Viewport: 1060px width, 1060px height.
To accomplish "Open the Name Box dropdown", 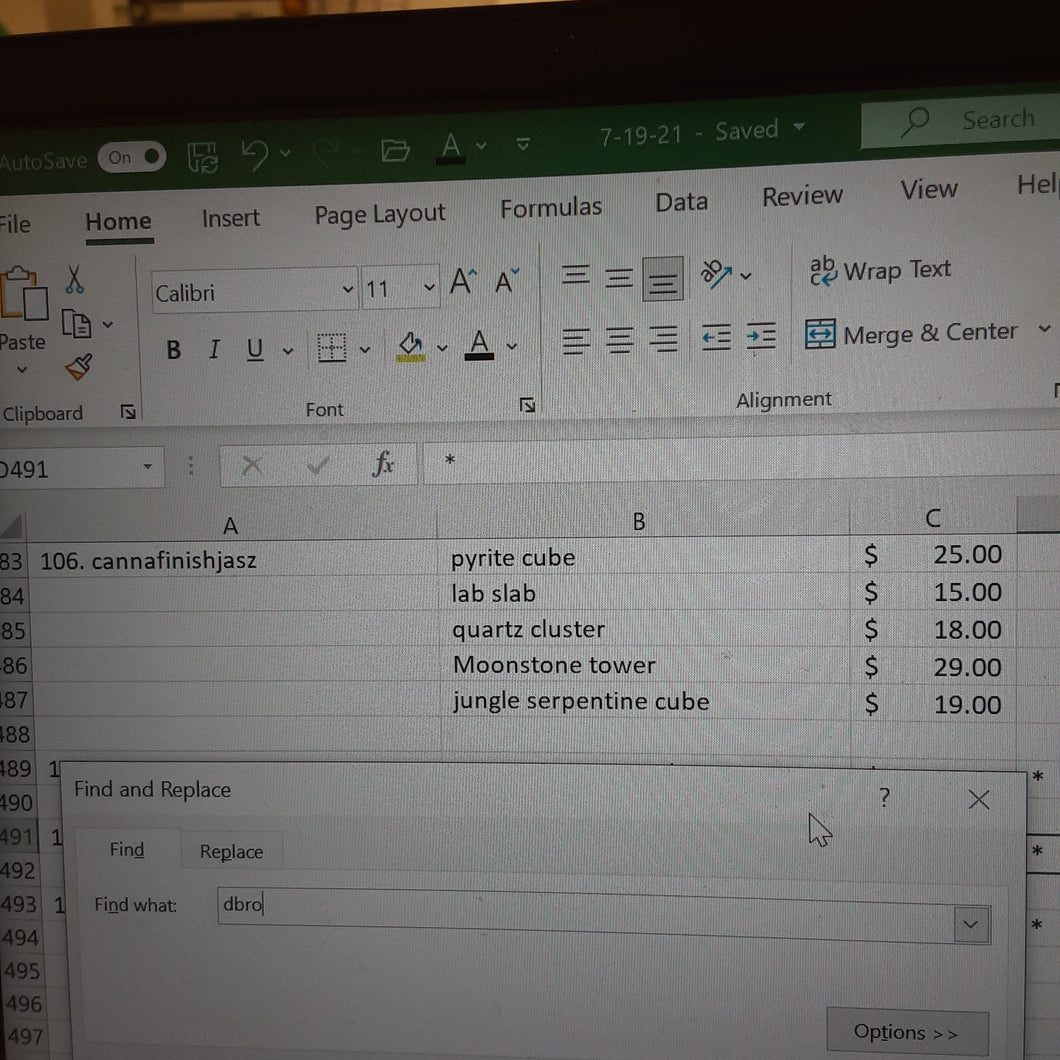I will (147, 467).
